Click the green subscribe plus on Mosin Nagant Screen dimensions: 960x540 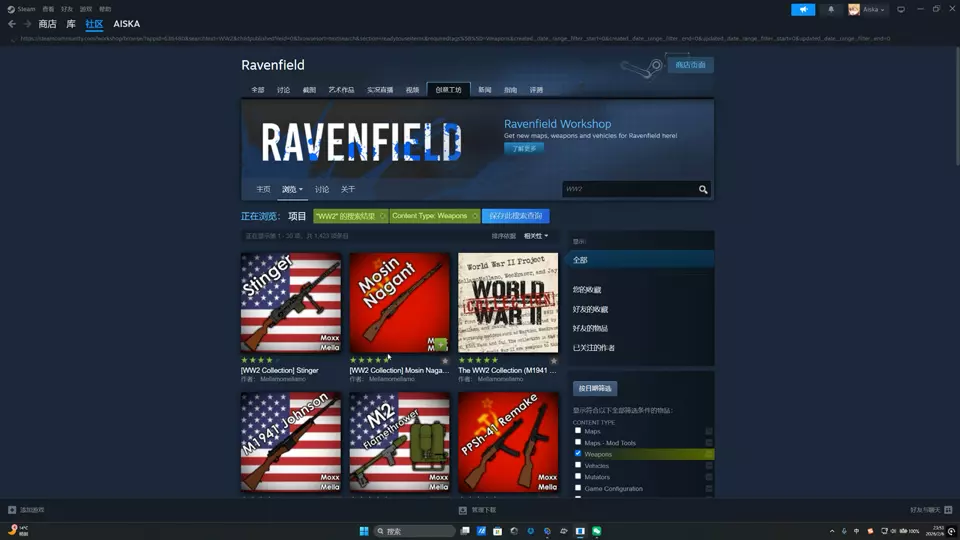pos(441,345)
